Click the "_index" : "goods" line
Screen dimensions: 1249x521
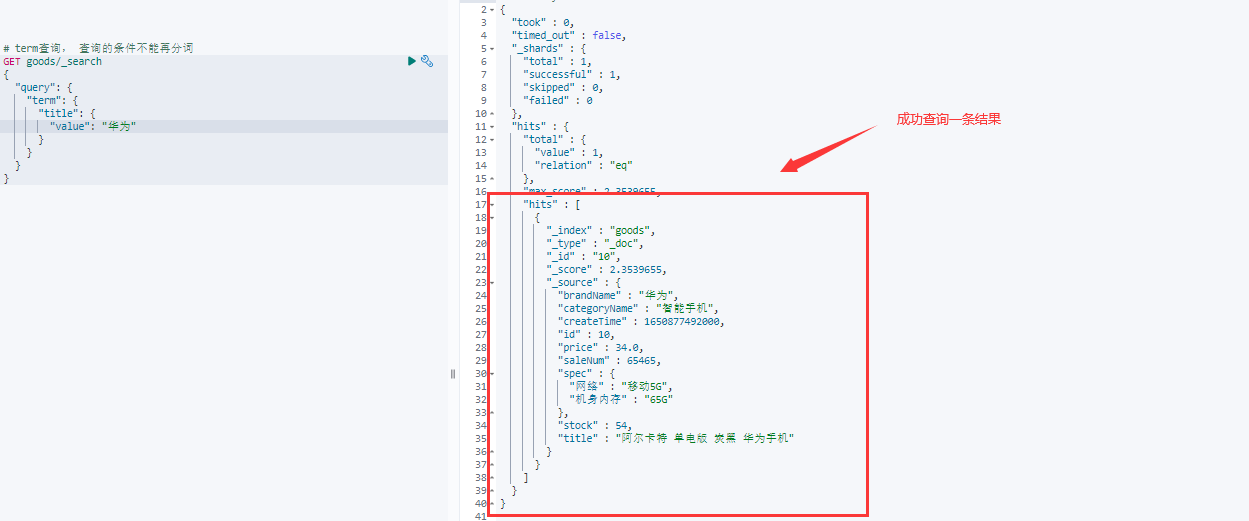[601, 230]
